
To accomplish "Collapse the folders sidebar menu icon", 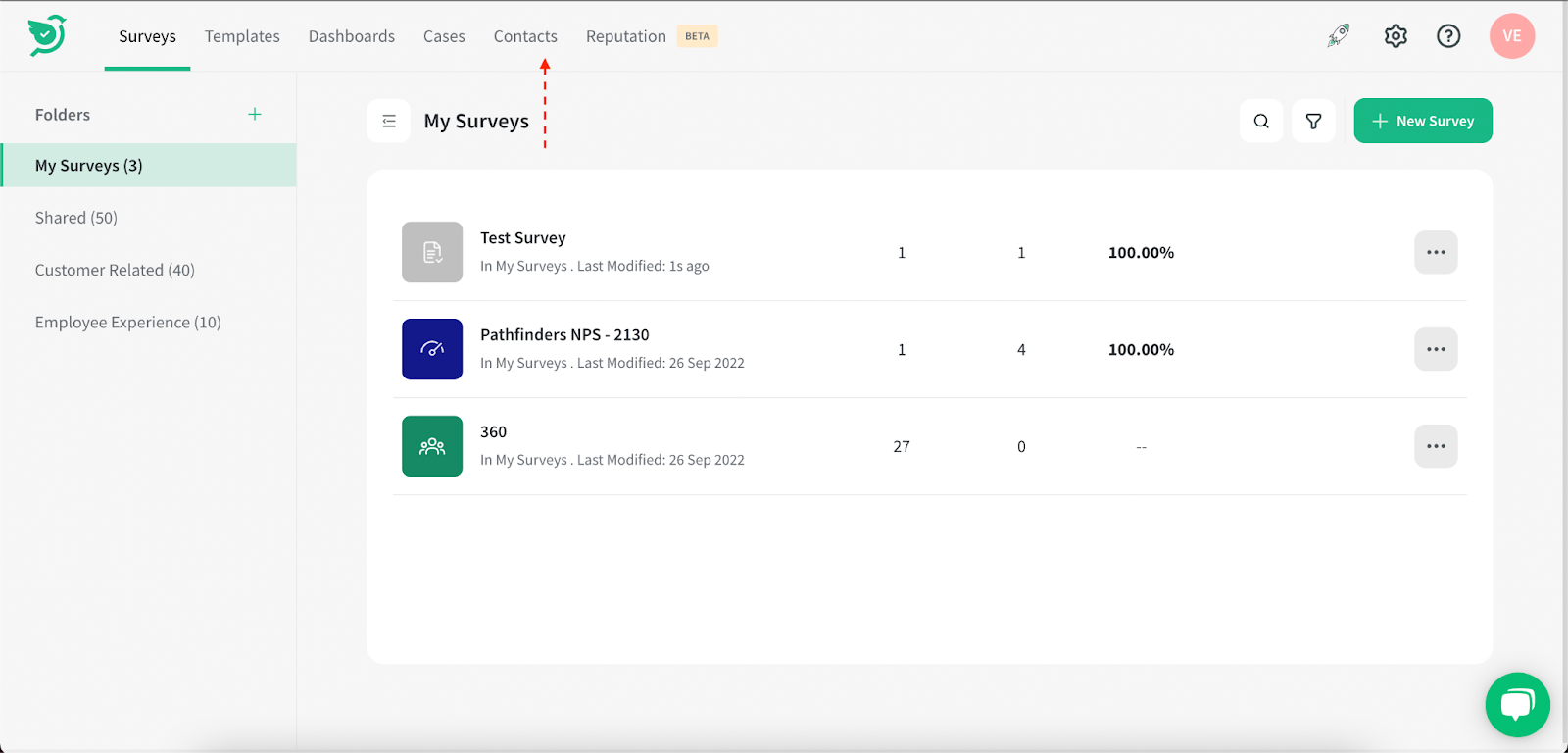I will 389,121.
